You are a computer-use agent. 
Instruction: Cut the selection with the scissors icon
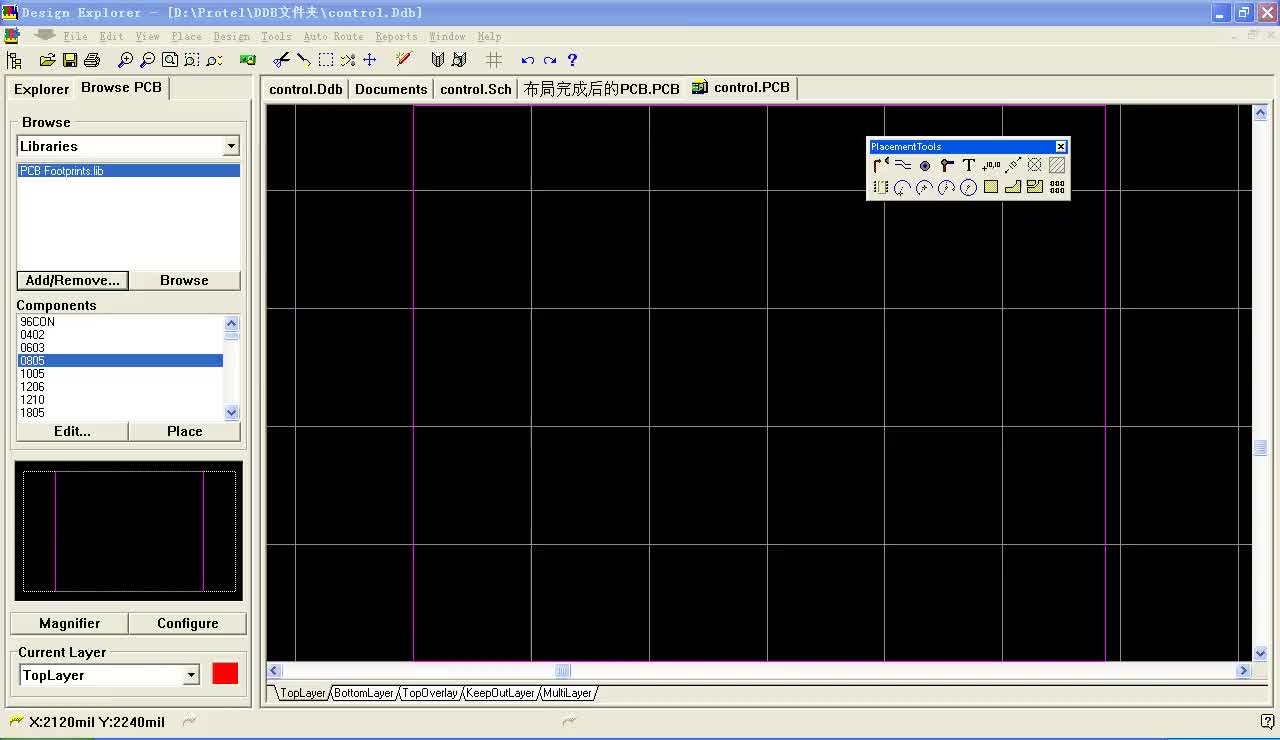[281, 60]
